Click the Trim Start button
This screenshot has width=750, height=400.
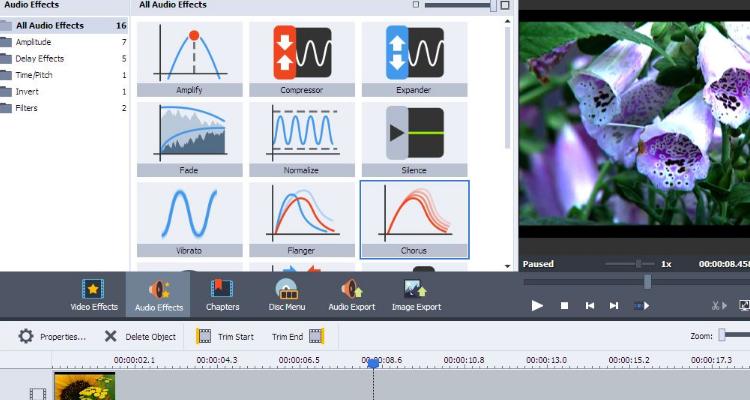tap(225, 336)
